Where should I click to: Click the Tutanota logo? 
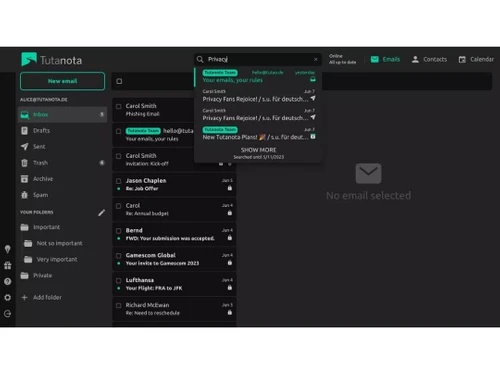tap(52, 60)
